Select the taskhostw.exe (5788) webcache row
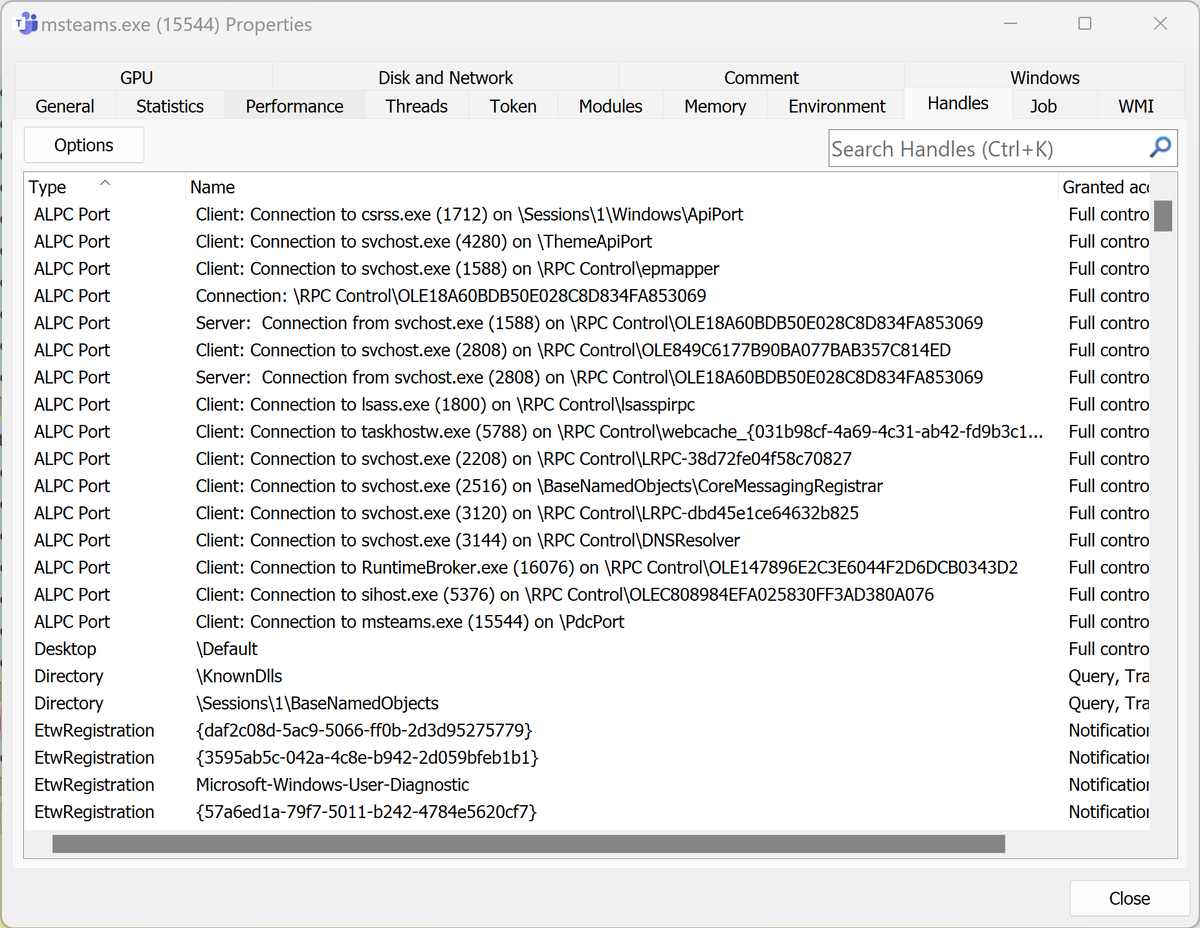The height and width of the screenshot is (928, 1200). click(587, 431)
